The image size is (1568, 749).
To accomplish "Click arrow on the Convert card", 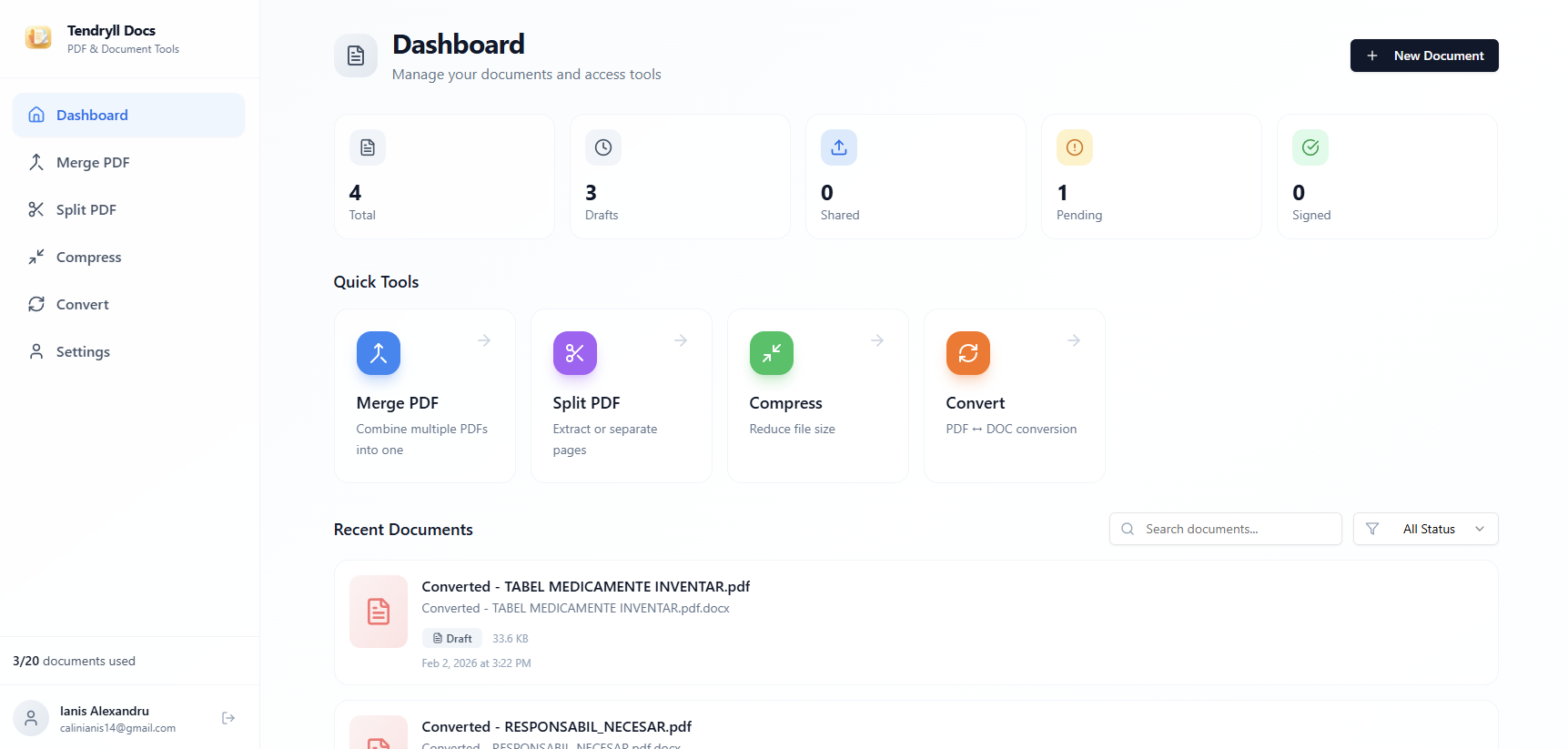I will point(1074,340).
